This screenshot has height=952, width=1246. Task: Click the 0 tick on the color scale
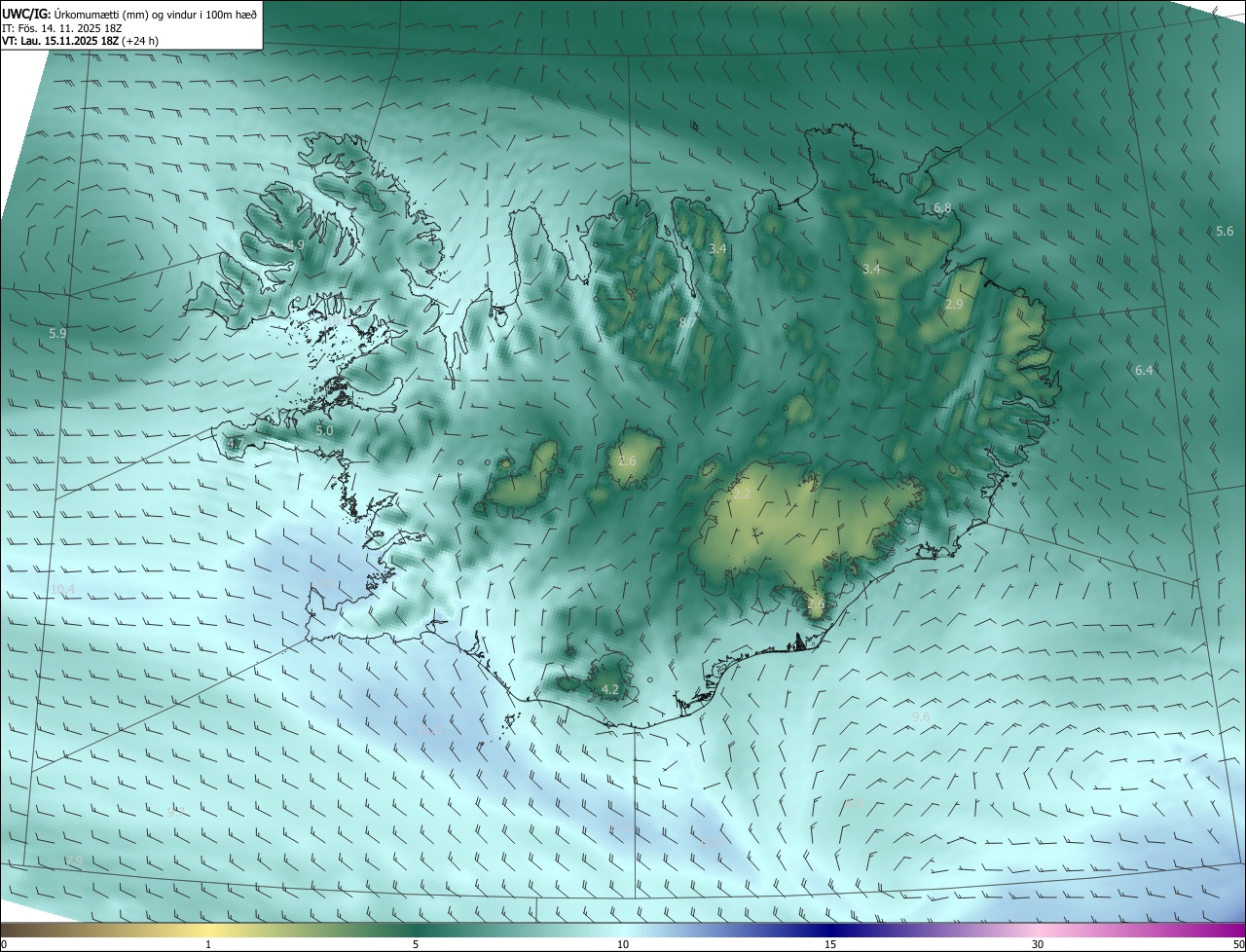click(4, 944)
